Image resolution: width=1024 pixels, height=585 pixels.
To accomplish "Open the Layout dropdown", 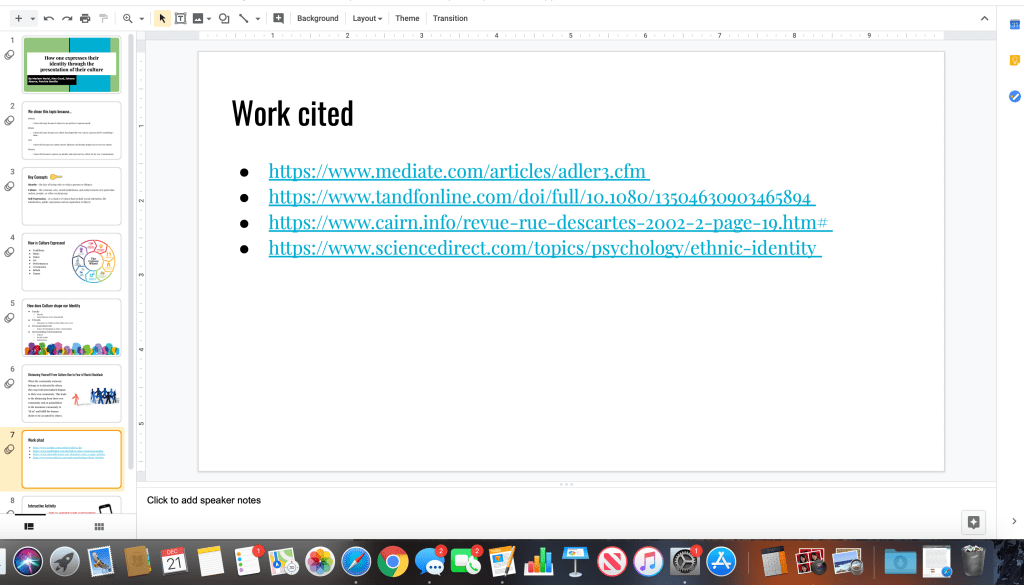I will [367, 18].
